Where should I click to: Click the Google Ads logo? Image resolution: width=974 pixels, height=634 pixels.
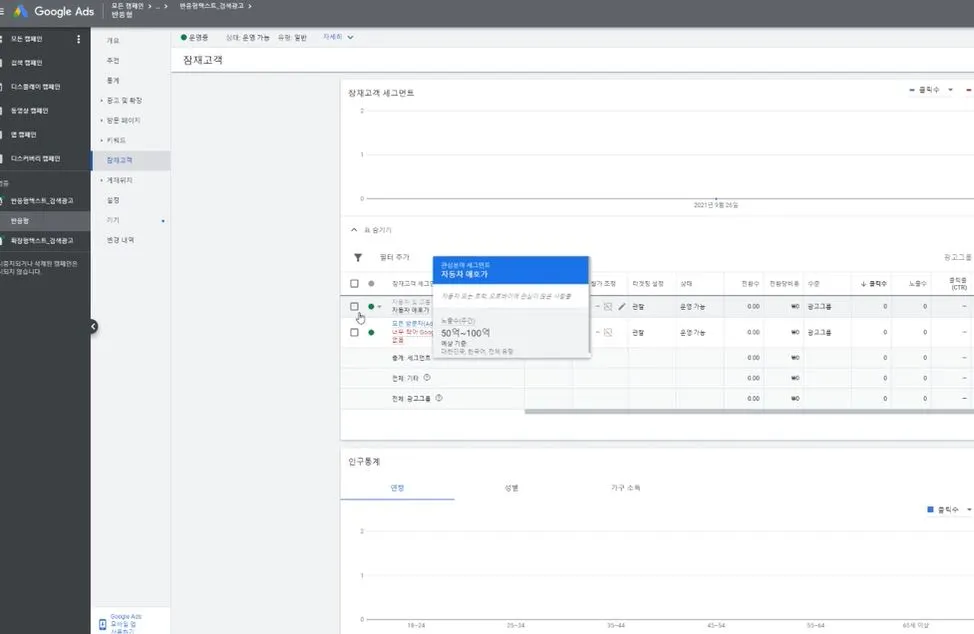[20, 11]
